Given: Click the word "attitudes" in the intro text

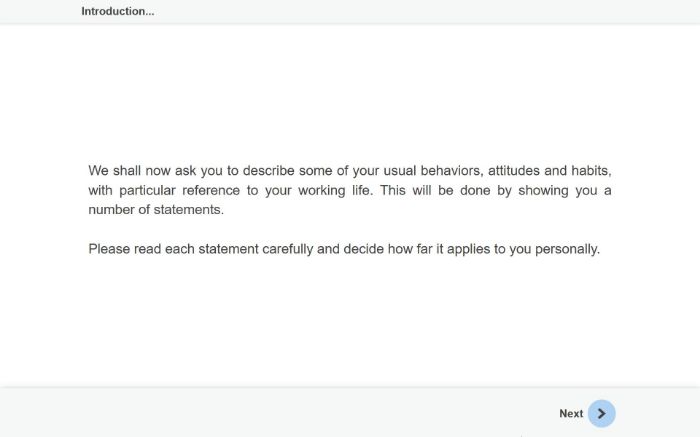Looking at the screenshot, I should [515, 171].
